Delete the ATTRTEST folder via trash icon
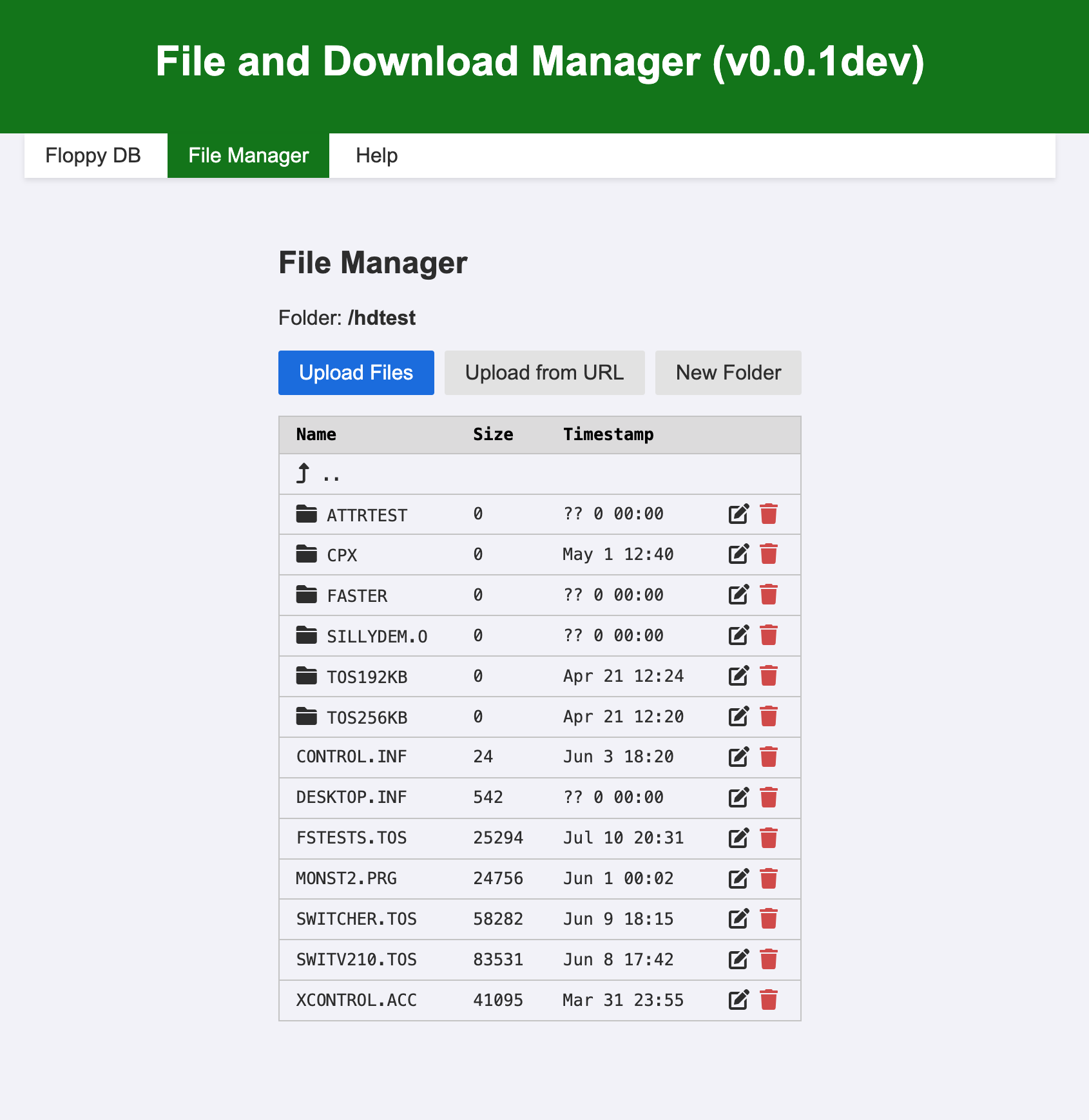Viewport: 1089px width, 1120px height. coord(769,514)
